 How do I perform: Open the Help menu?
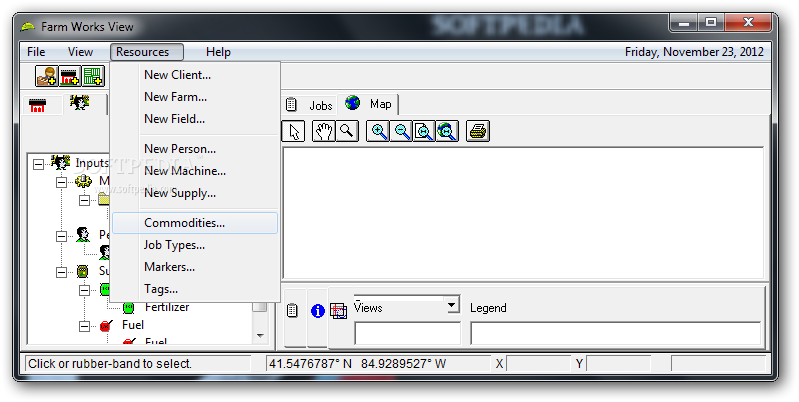[x=218, y=52]
